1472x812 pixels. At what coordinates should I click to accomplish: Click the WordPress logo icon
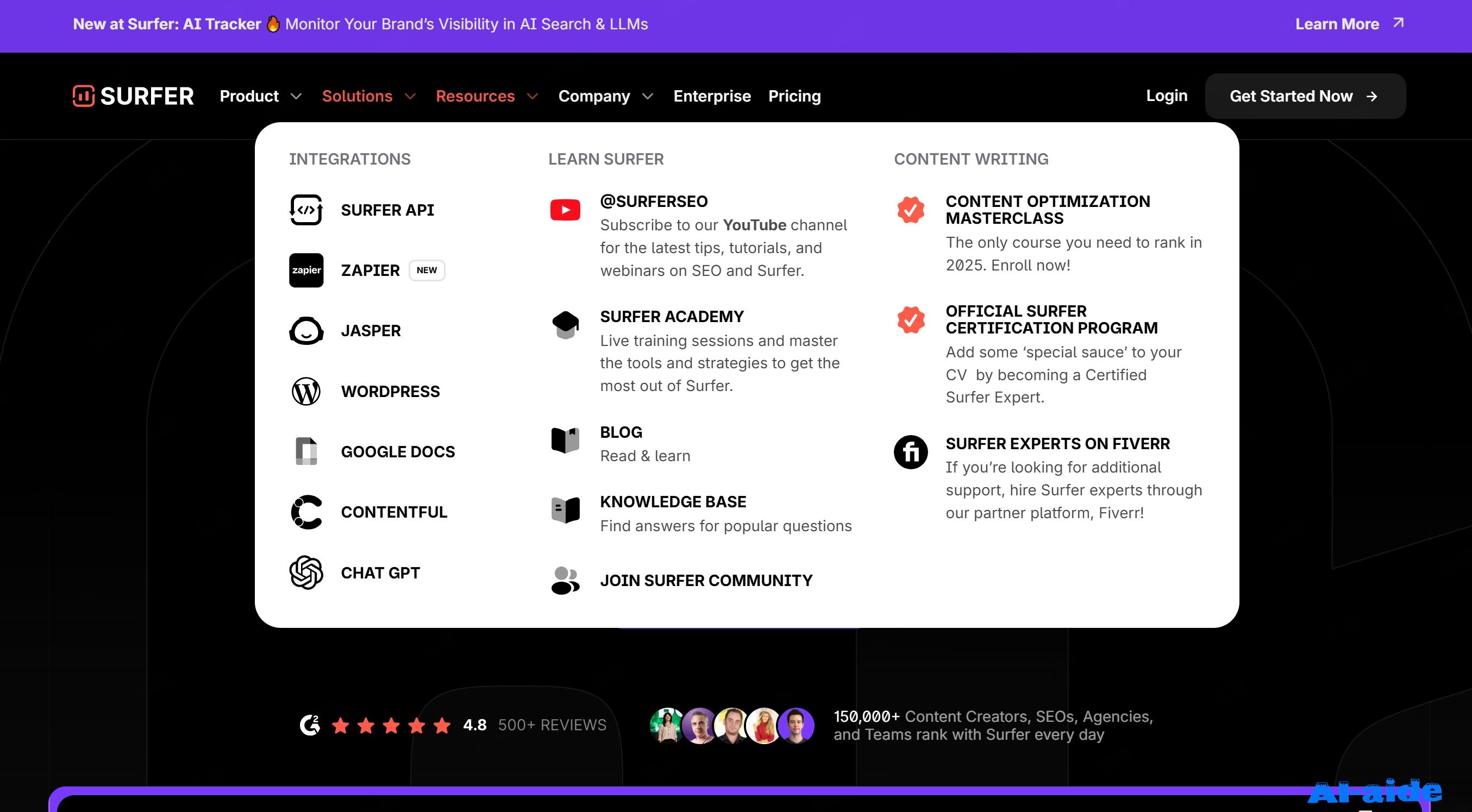pos(306,391)
